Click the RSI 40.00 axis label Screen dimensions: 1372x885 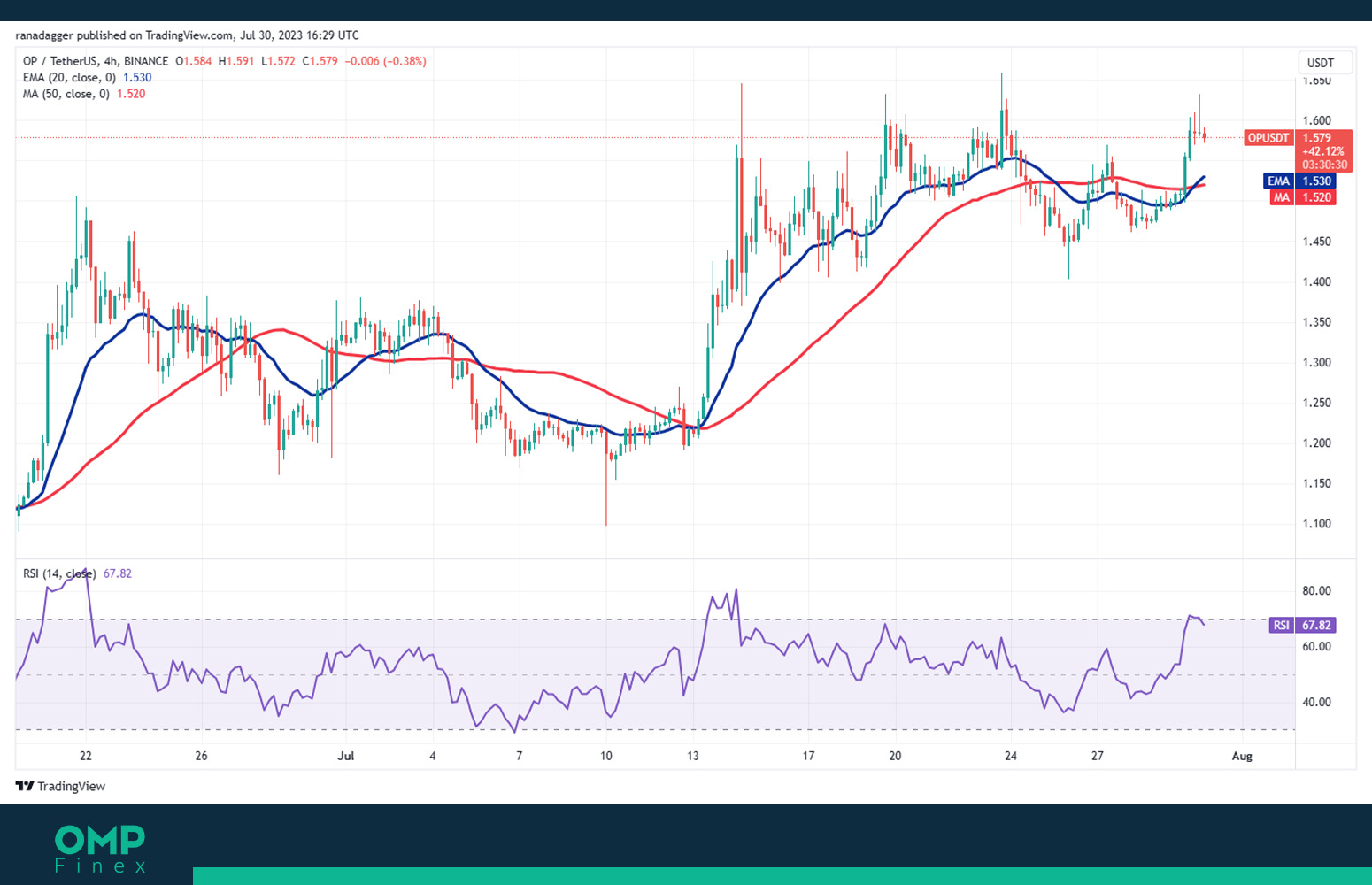[1316, 703]
